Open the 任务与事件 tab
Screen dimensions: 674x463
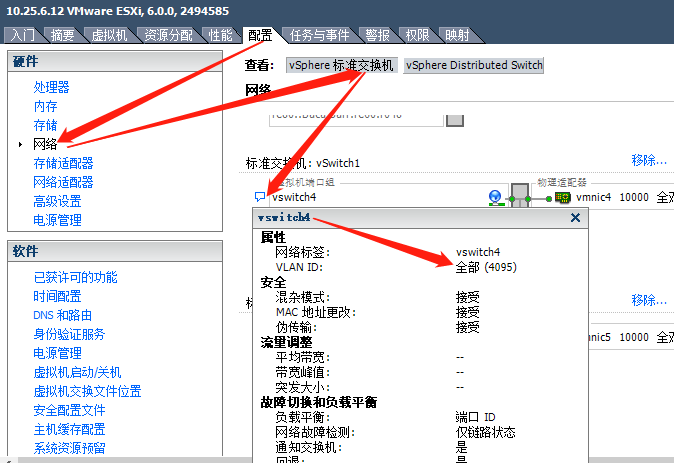[319, 35]
